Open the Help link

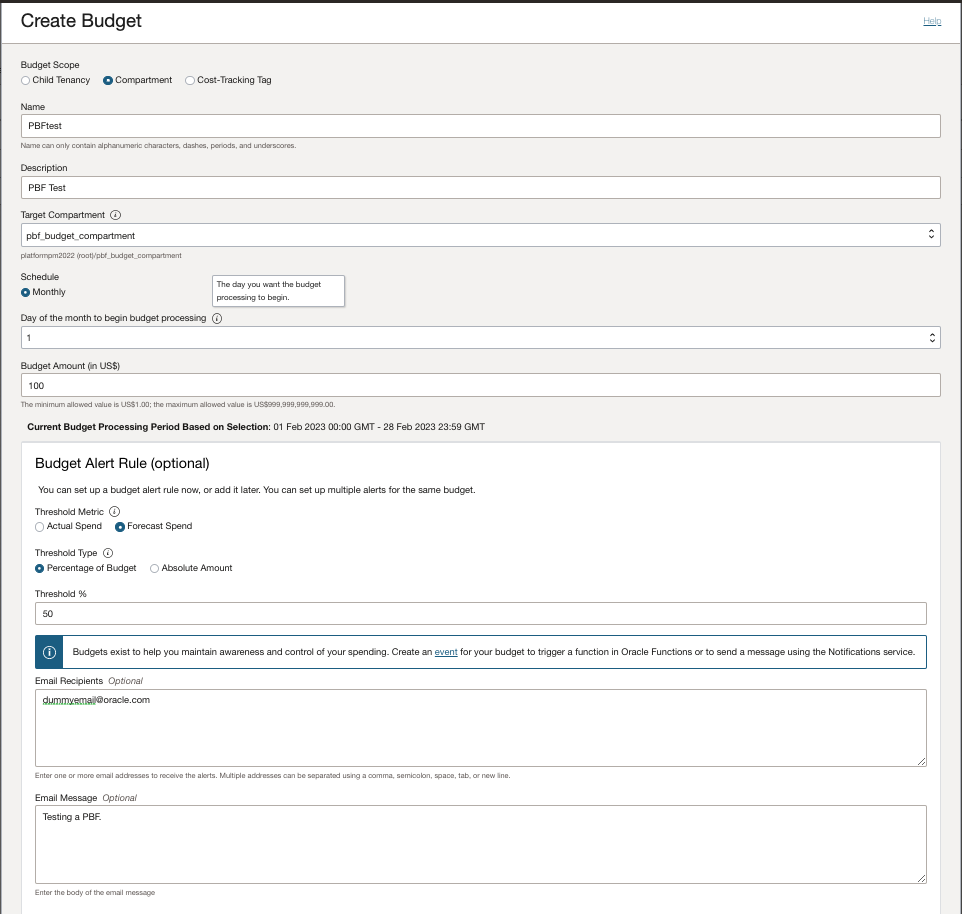[932, 20]
